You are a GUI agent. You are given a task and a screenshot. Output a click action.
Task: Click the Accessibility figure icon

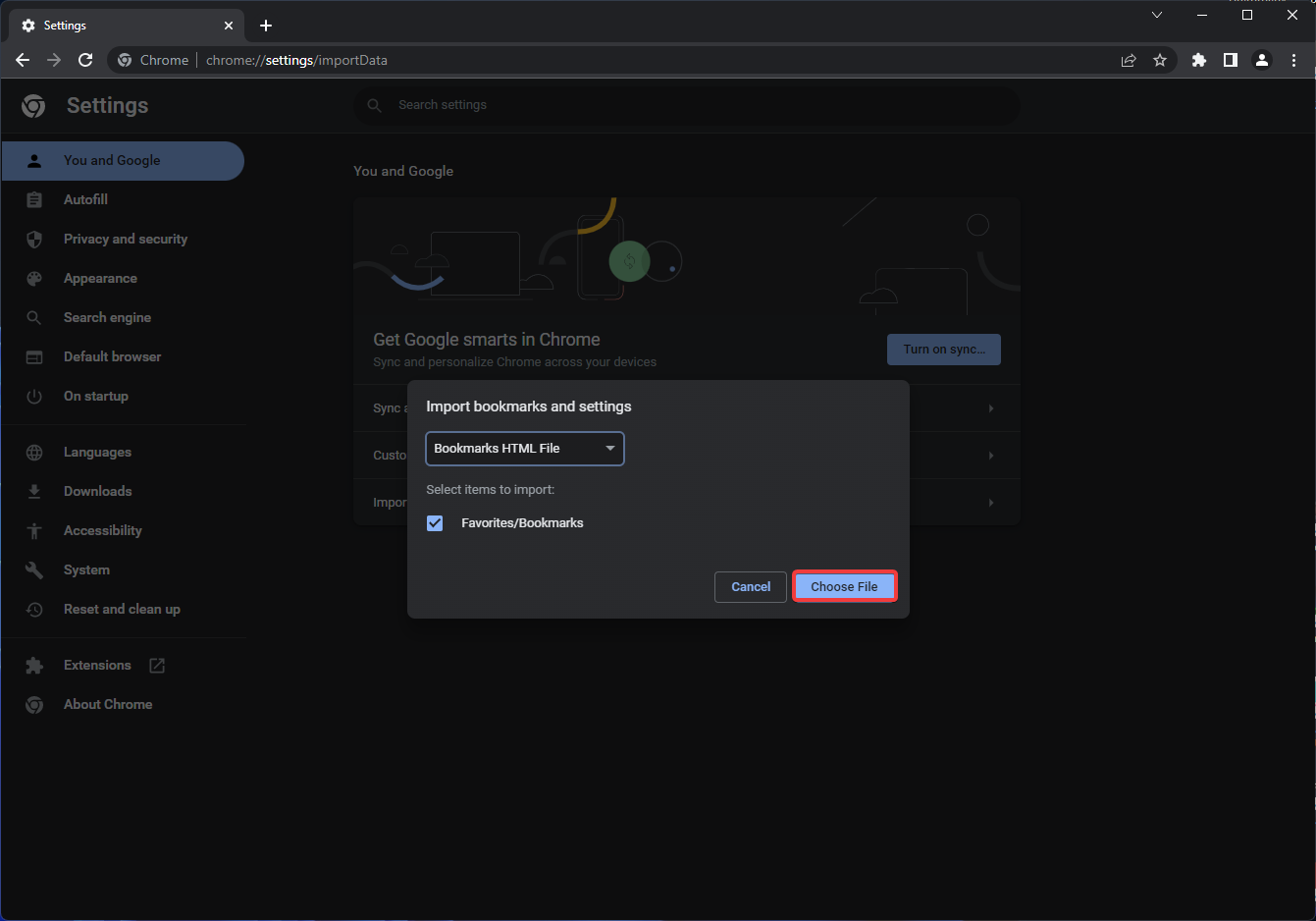coord(34,530)
